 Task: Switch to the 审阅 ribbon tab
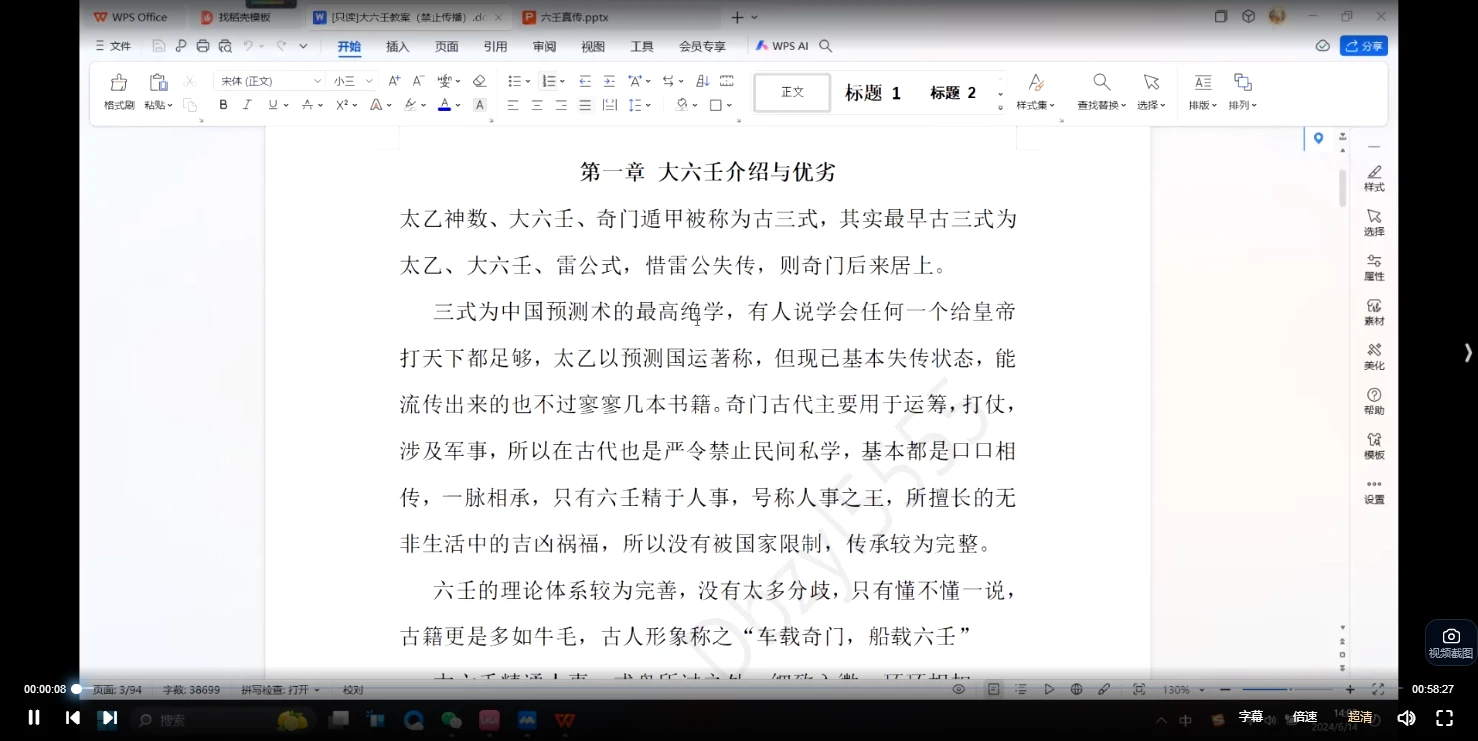544,47
